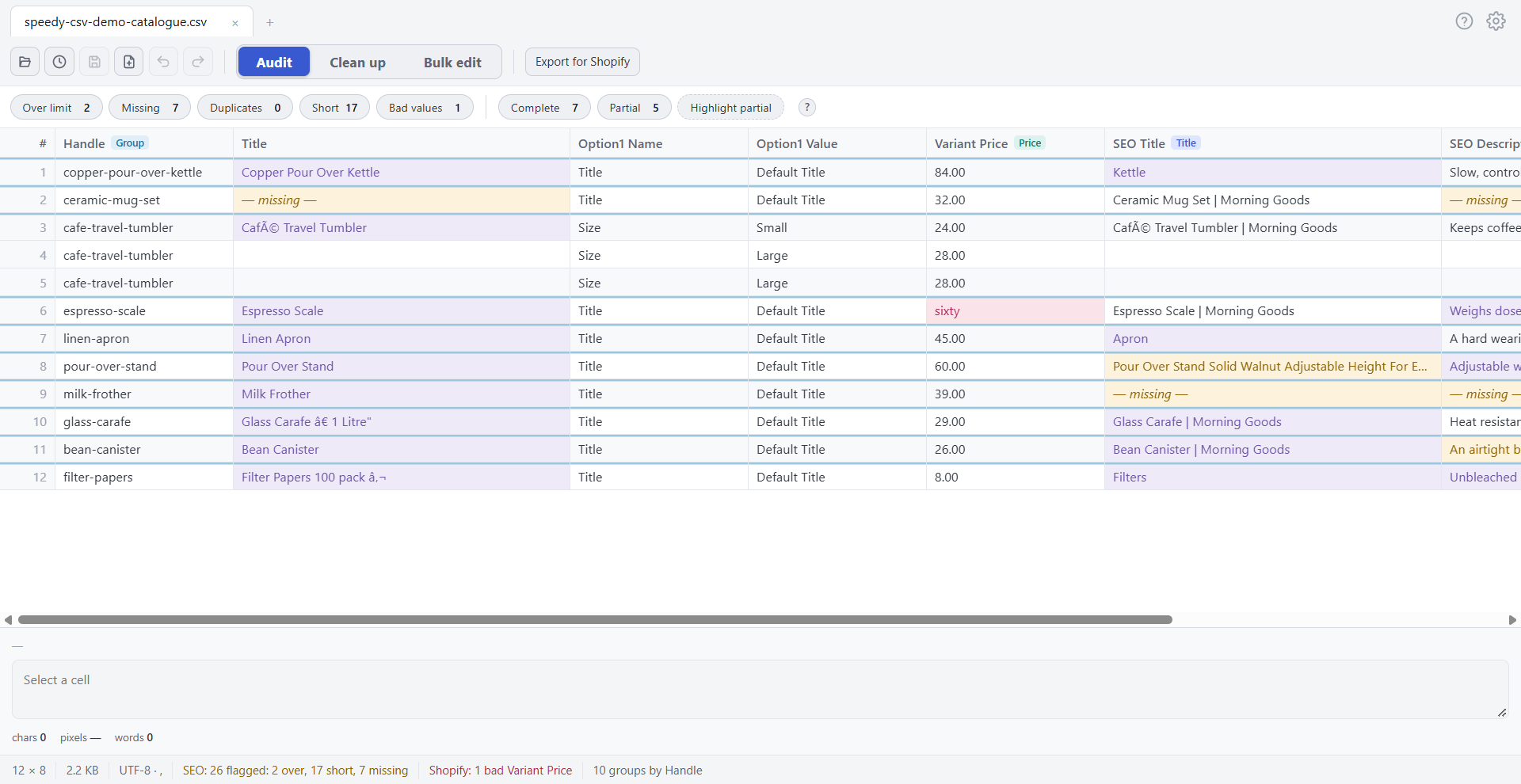
Task: Click the horizontal scrollbar thumb
Action: pyautogui.click(x=595, y=620)
